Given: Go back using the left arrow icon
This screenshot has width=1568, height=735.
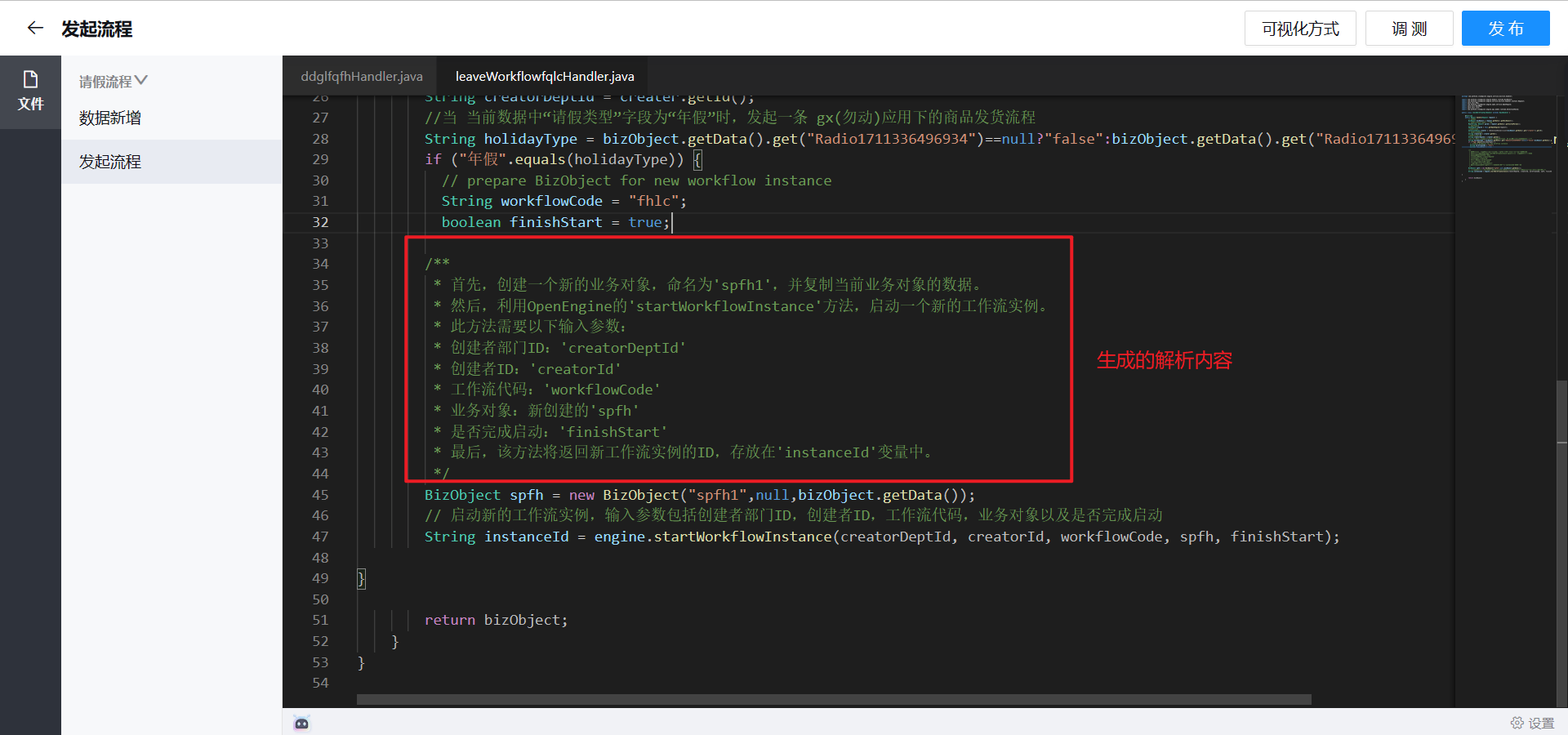Looking at the screenshot, I should [35, 29].
